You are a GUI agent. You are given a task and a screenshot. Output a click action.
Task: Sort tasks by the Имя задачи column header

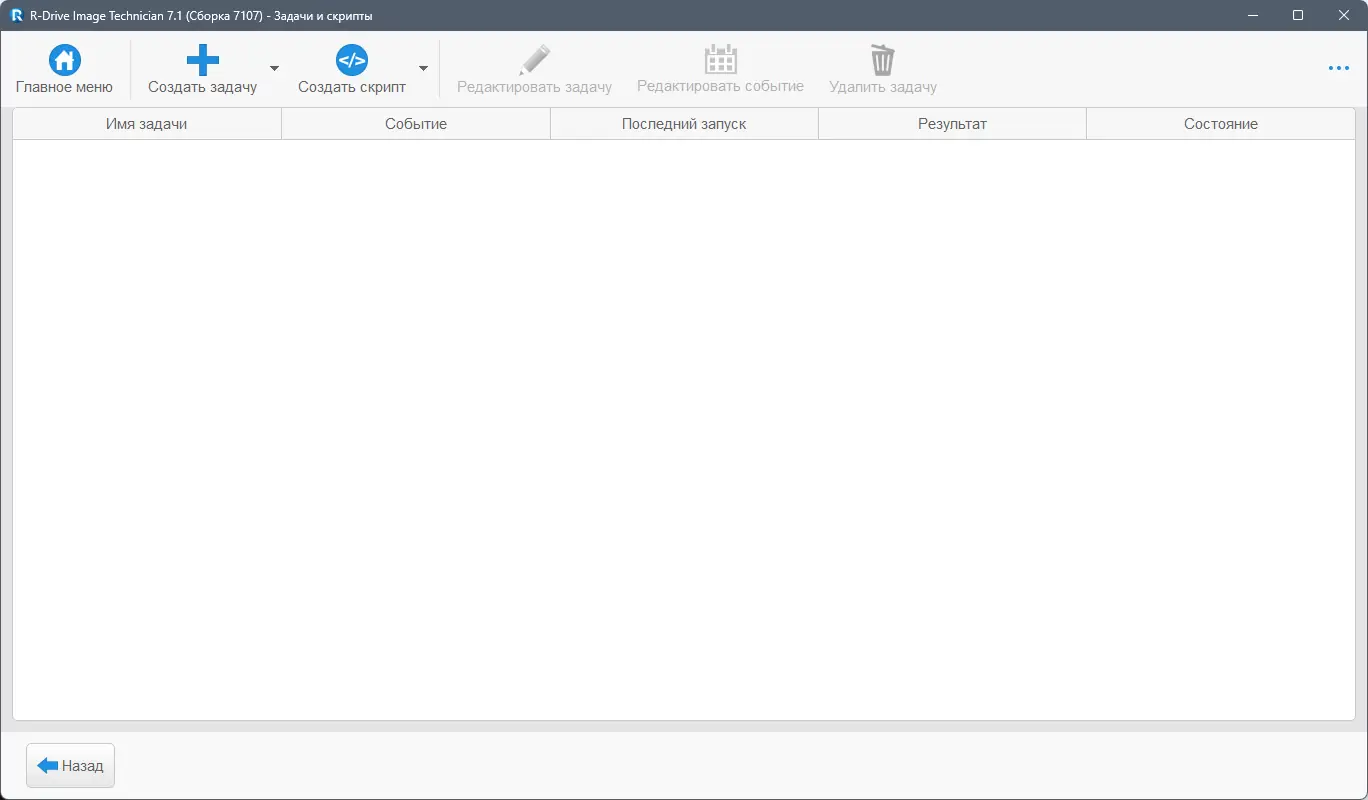pos(146,123)
